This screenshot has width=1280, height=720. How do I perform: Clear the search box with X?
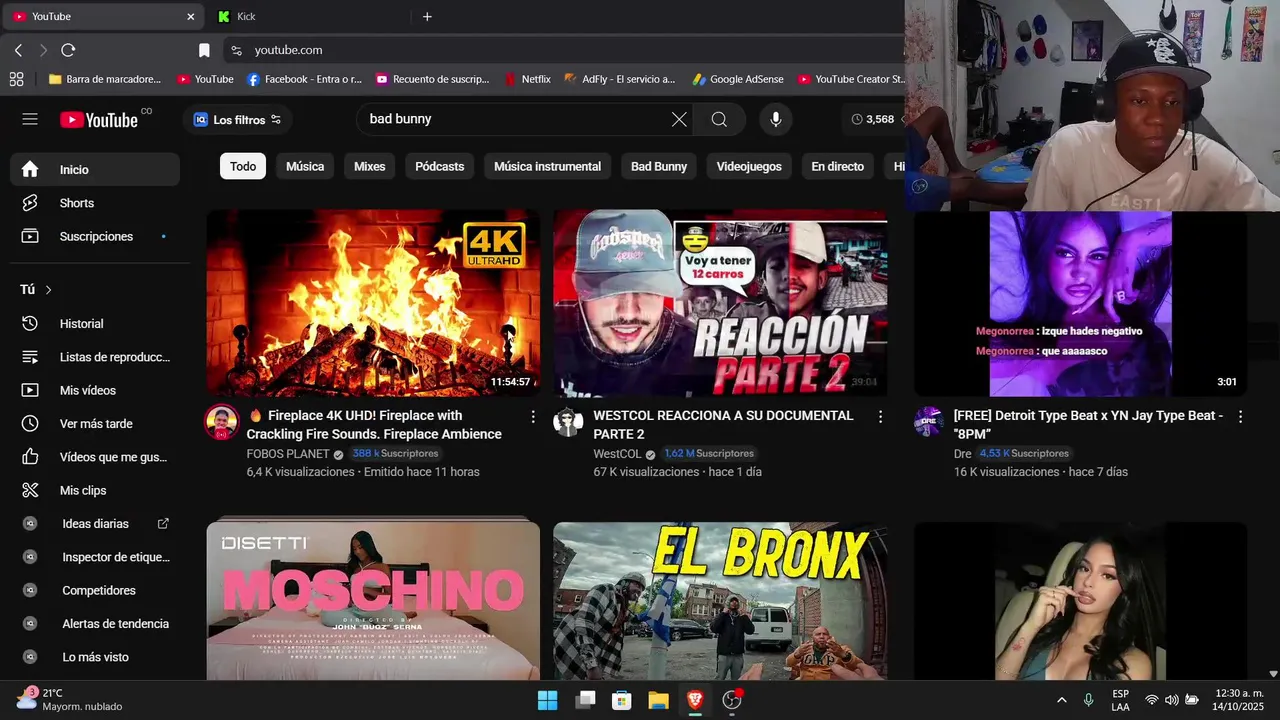(679, 119)
